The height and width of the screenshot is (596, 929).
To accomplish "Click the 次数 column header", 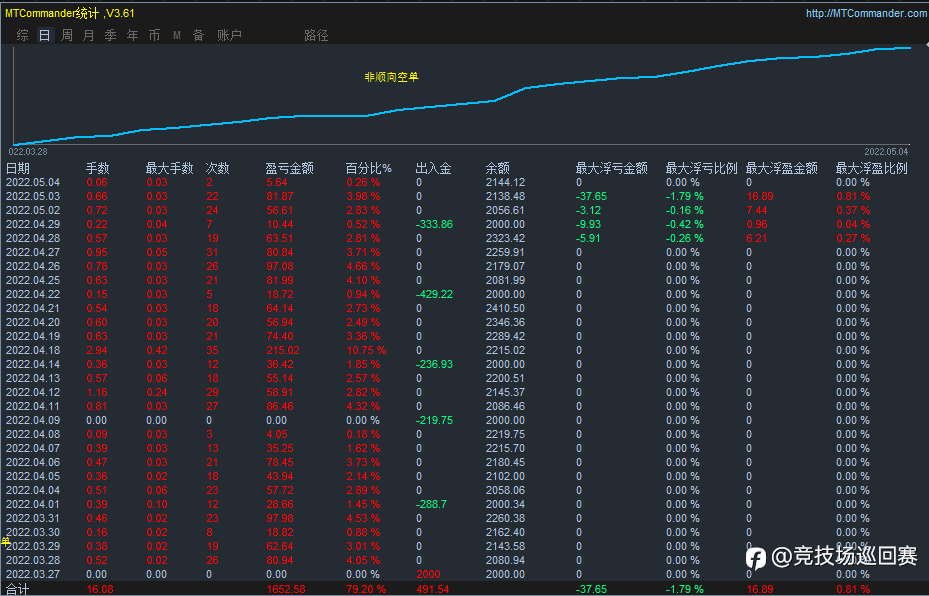I will pos(217,168).
